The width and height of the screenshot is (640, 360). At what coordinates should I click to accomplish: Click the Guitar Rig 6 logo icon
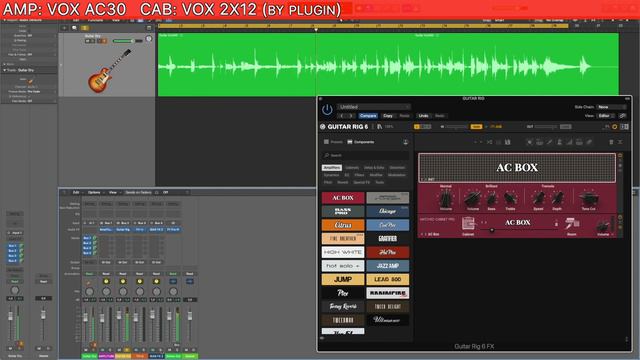point(322,127)
